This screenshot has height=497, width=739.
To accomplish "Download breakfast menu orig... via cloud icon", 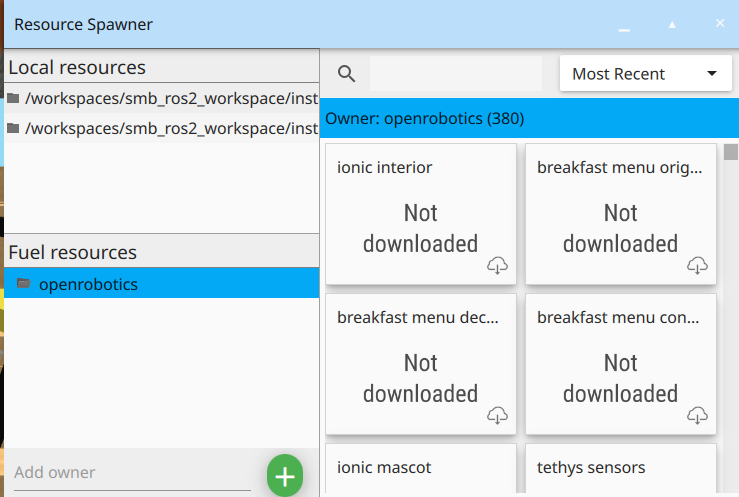I will tap(697, 265).
